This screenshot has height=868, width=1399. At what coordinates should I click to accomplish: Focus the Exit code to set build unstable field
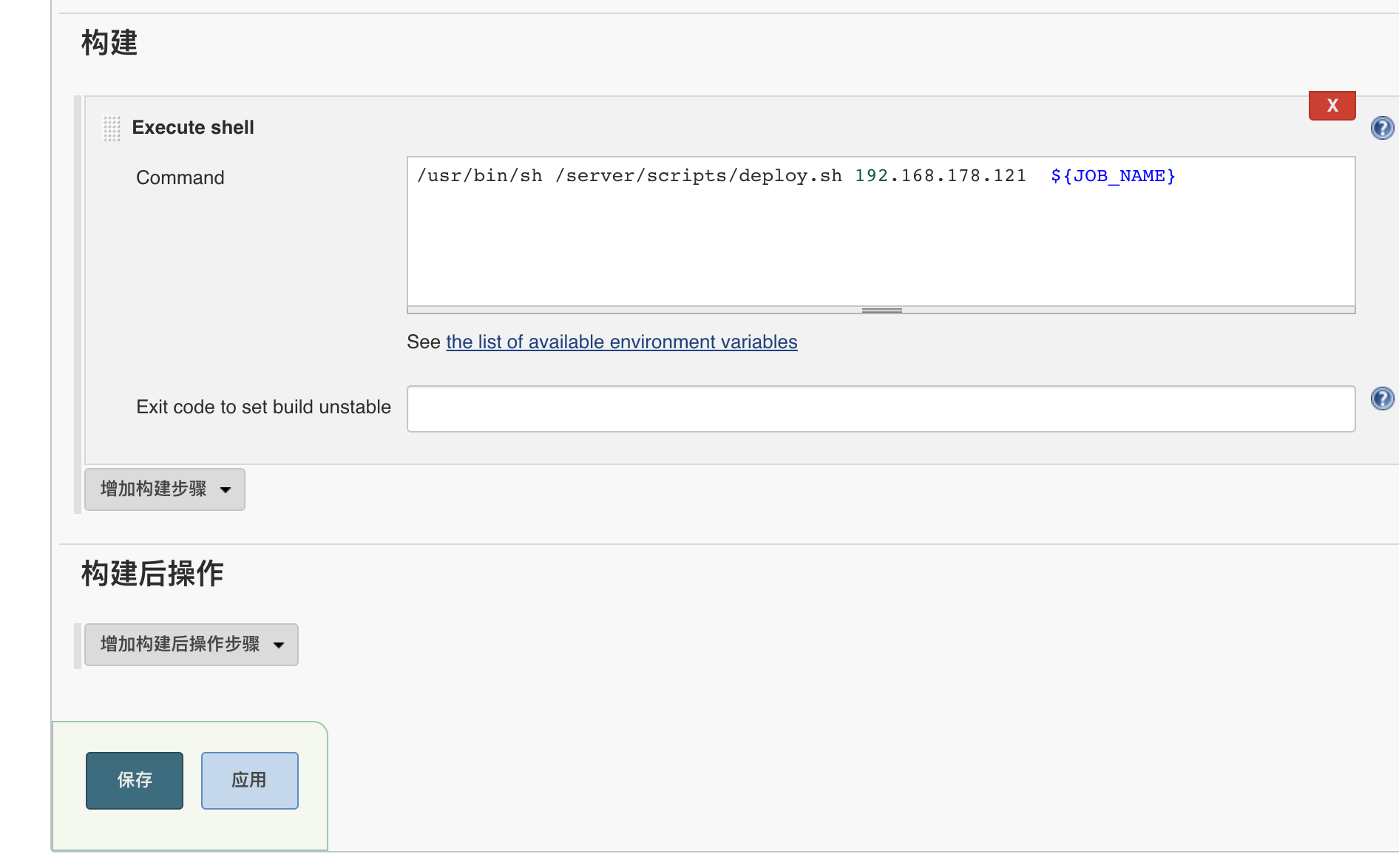coord(881,409)
